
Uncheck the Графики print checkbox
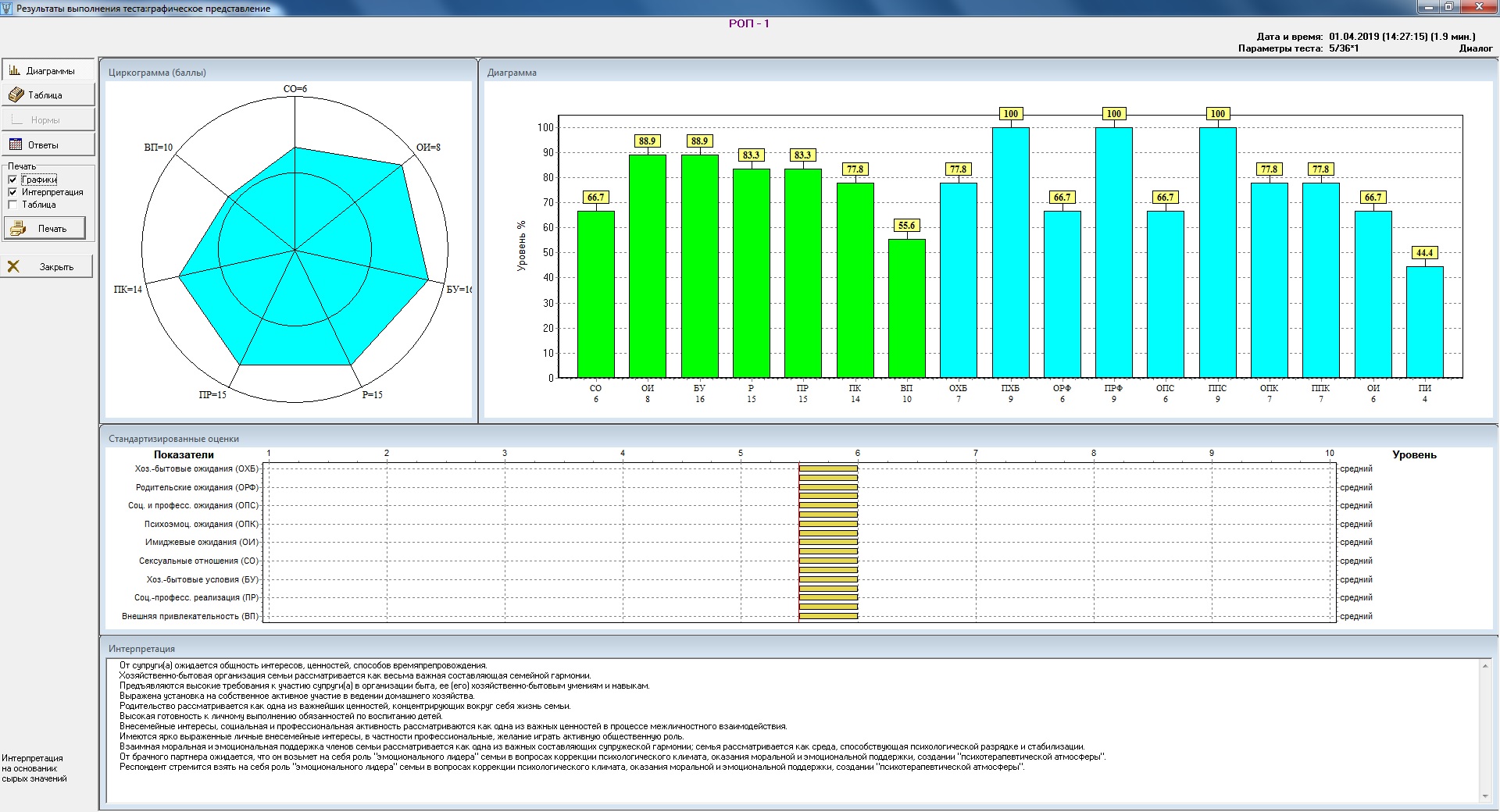pyautogui.click(x=12, y=180)
